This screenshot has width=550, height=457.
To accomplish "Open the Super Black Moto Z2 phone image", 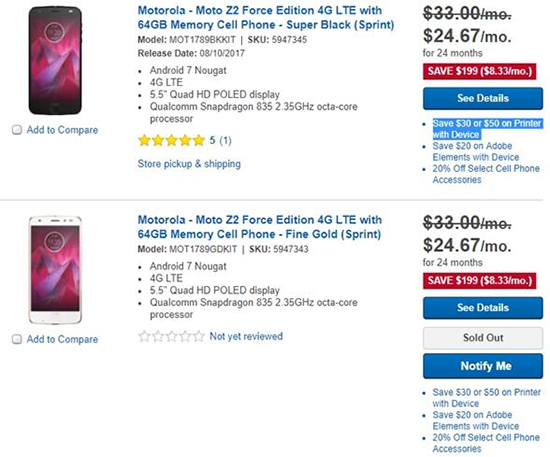I will pyautogui.click(x=55, y=60).
